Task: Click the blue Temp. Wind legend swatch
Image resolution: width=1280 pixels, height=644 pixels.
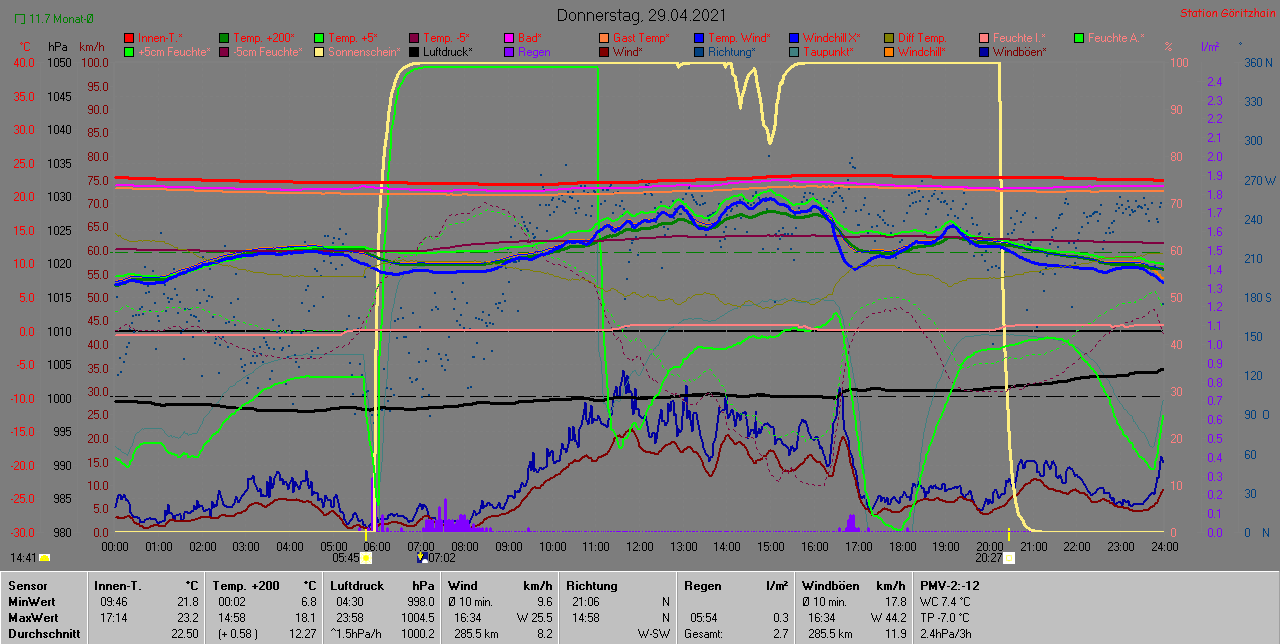Action: click(x=700, y=38)
